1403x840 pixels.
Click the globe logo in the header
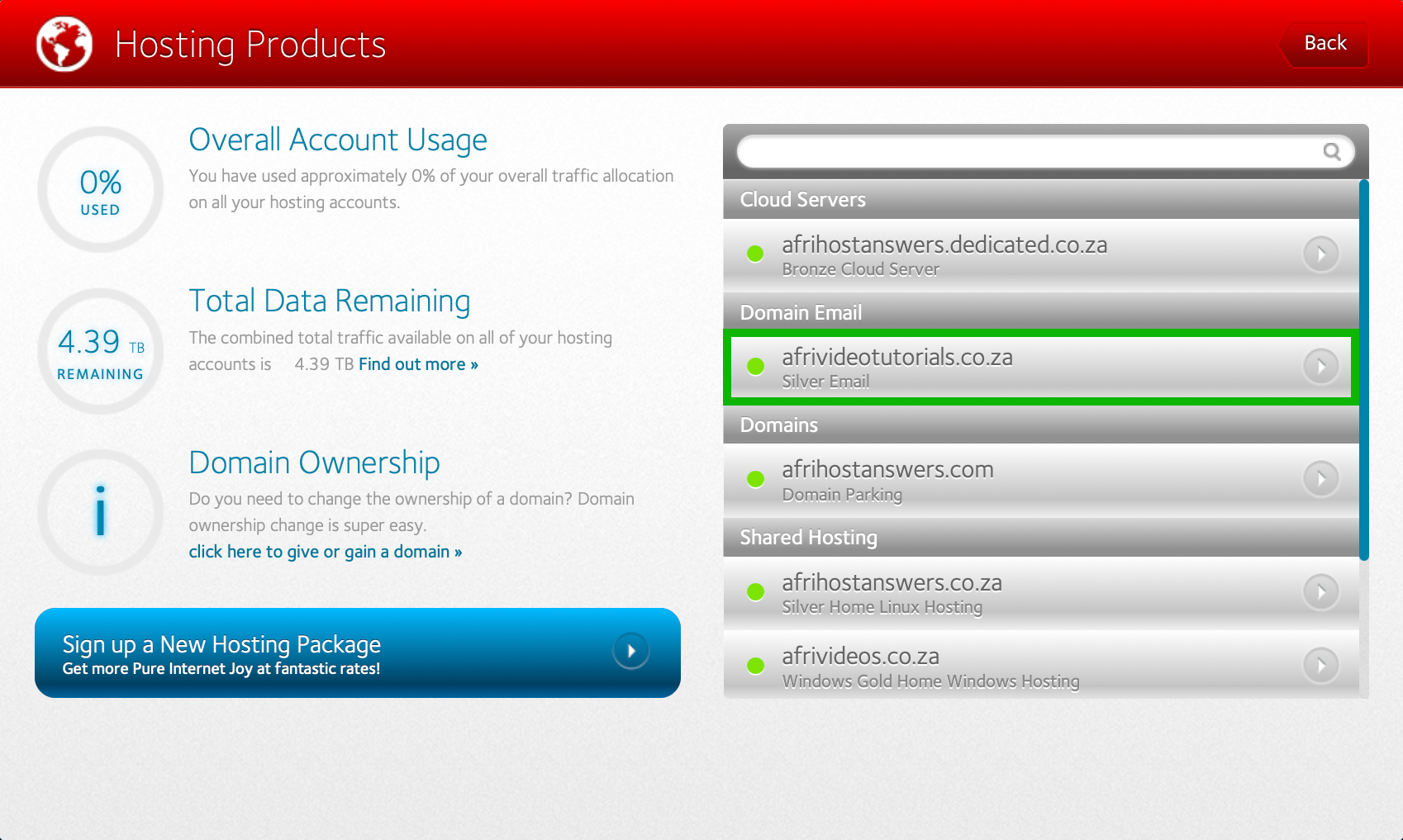[64, 44]
